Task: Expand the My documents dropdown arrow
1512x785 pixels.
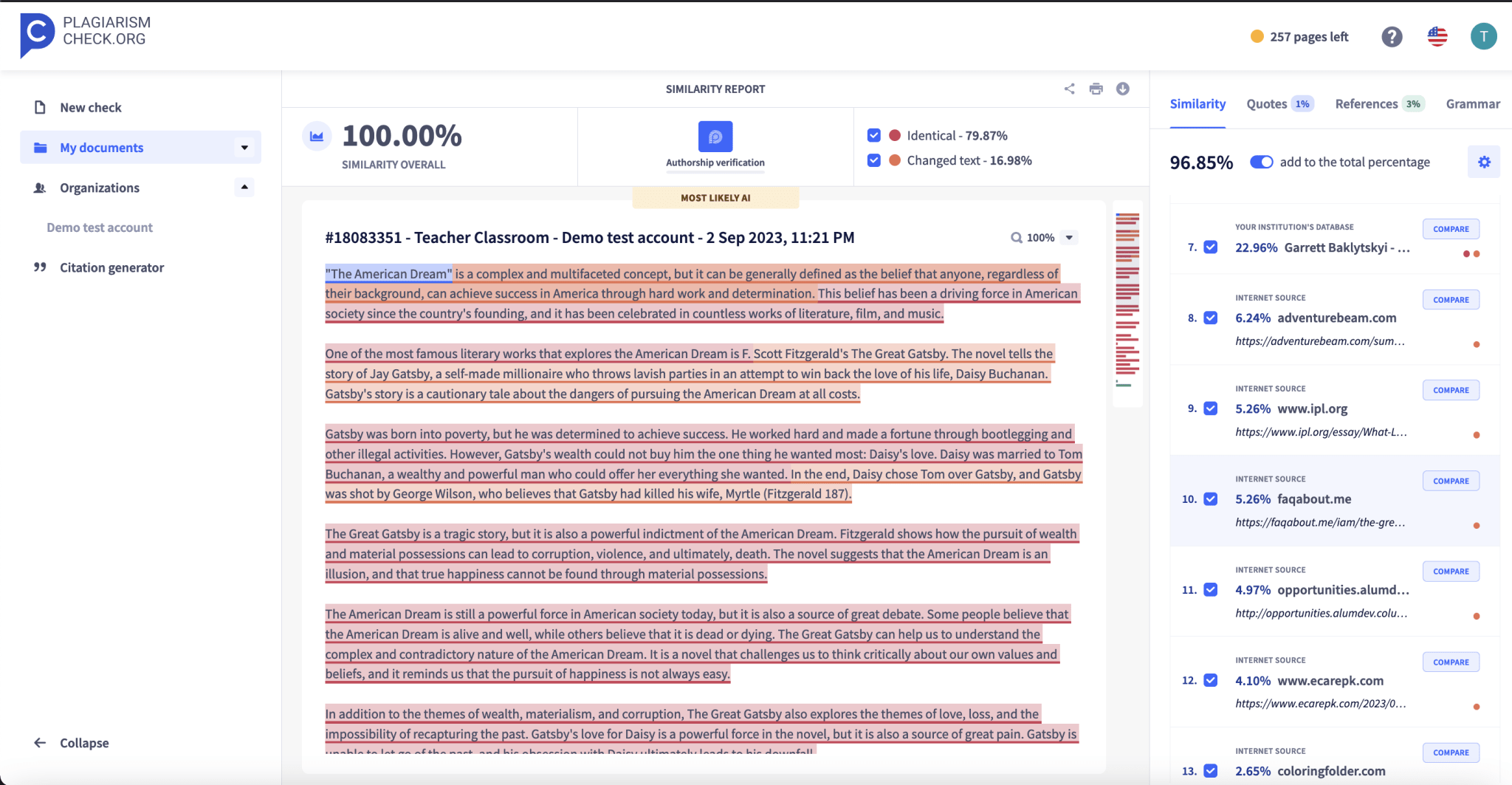Action: [244, 147]
